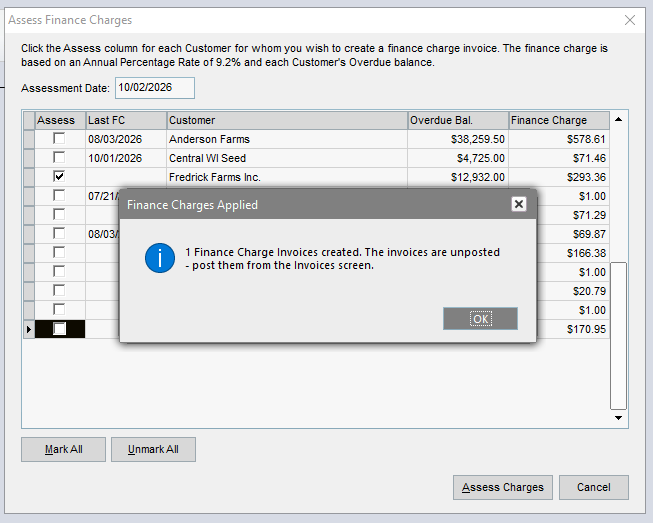Screen dimensions: 653x523
Task: Toggle Assess checkbox in the $69.87 row
Action: tap(59, 234)
